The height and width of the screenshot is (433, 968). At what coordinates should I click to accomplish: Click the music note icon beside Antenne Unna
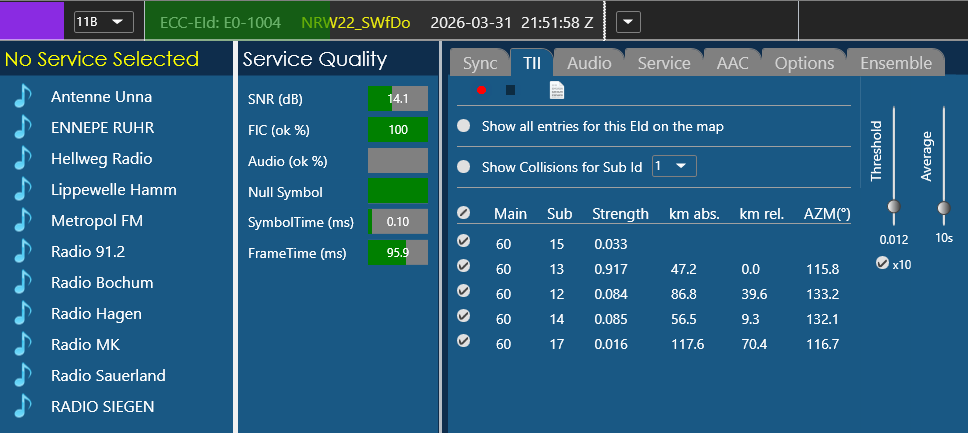(x=23, y=97)
